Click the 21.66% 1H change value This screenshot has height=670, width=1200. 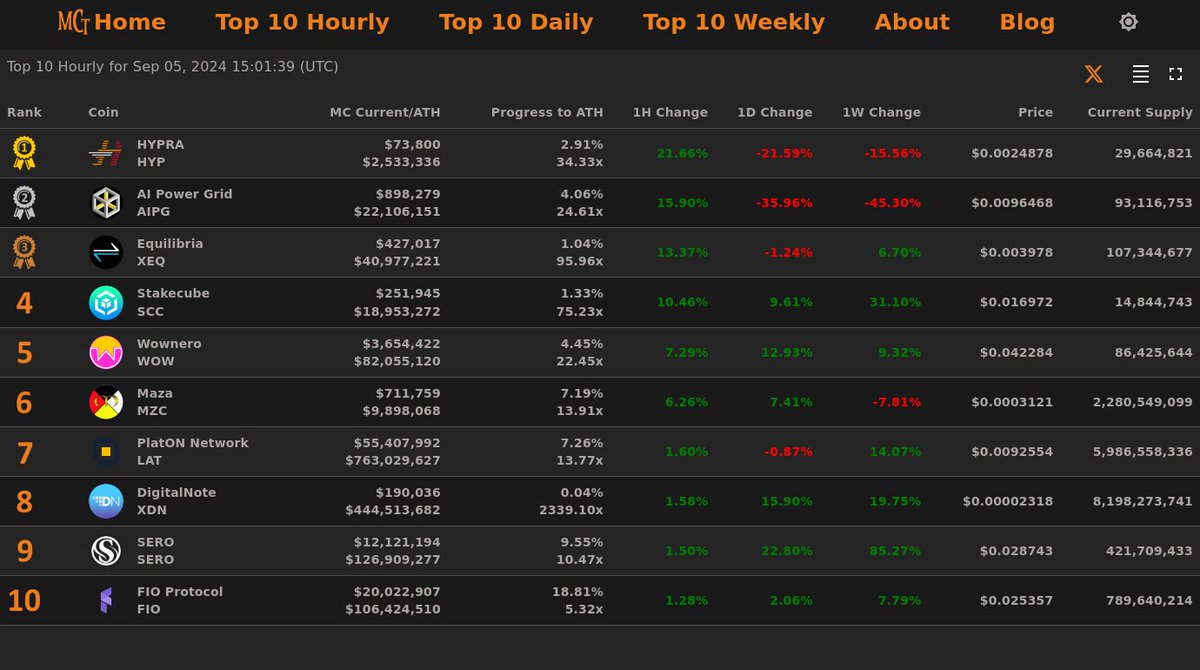click(682, 153)
